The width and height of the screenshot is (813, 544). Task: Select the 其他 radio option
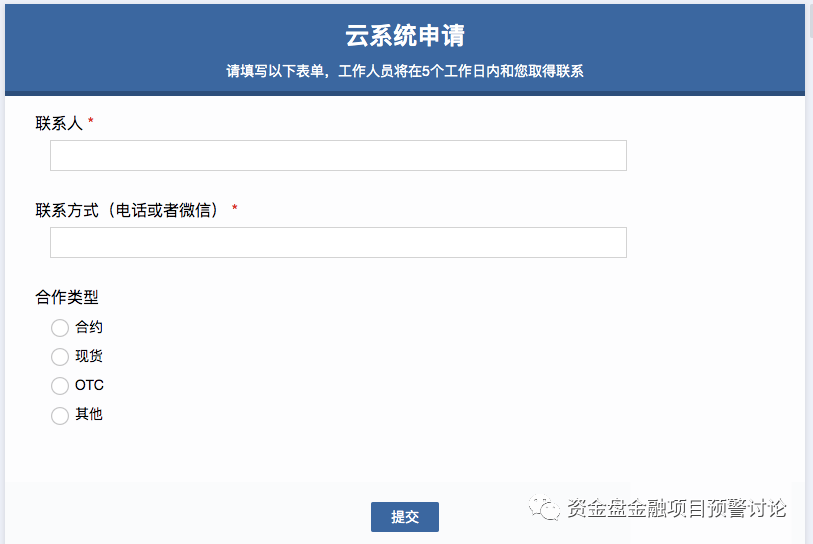[60, 415]
